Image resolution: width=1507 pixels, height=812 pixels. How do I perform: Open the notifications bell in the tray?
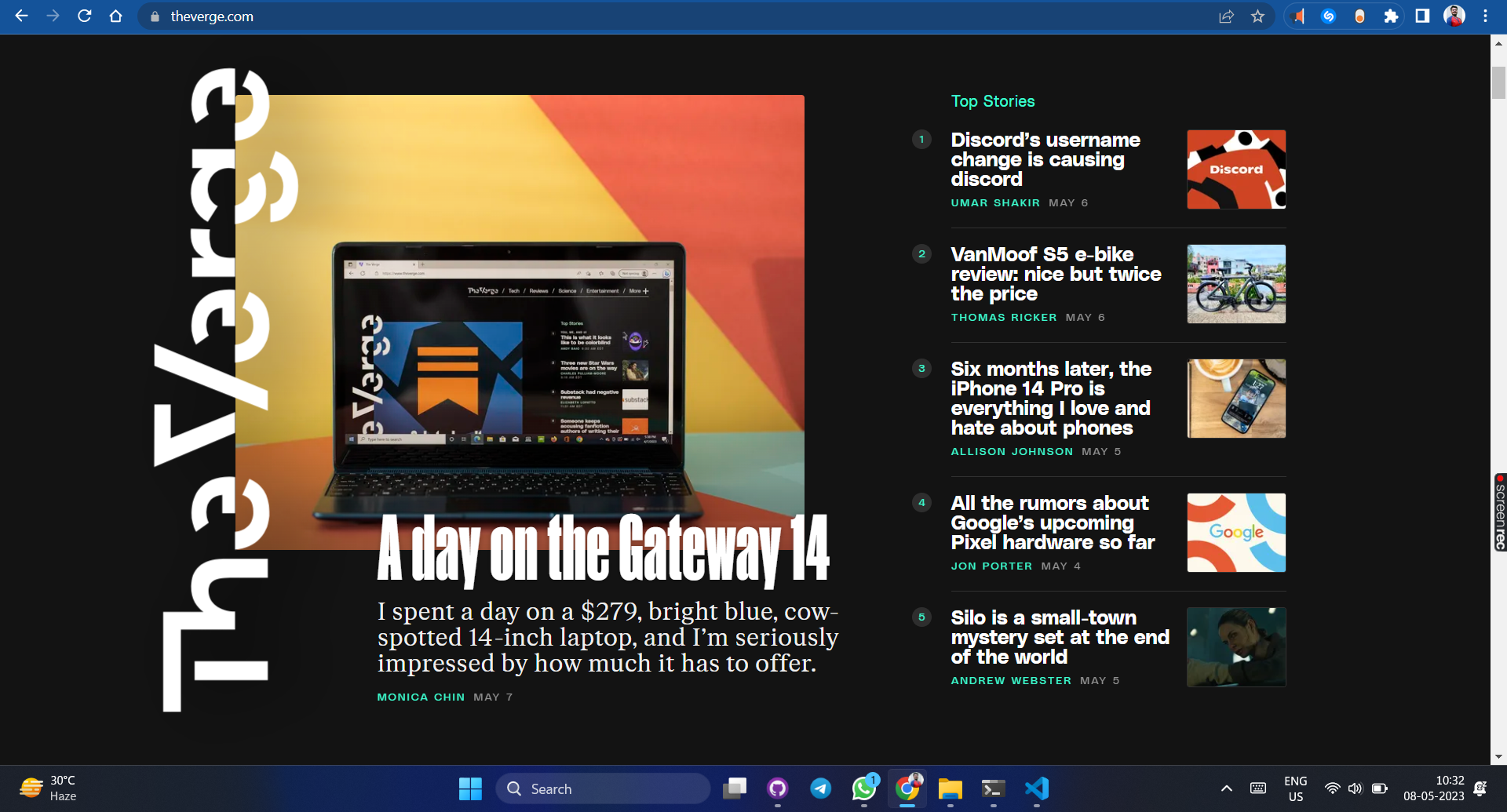click(x=1480, y=788)
